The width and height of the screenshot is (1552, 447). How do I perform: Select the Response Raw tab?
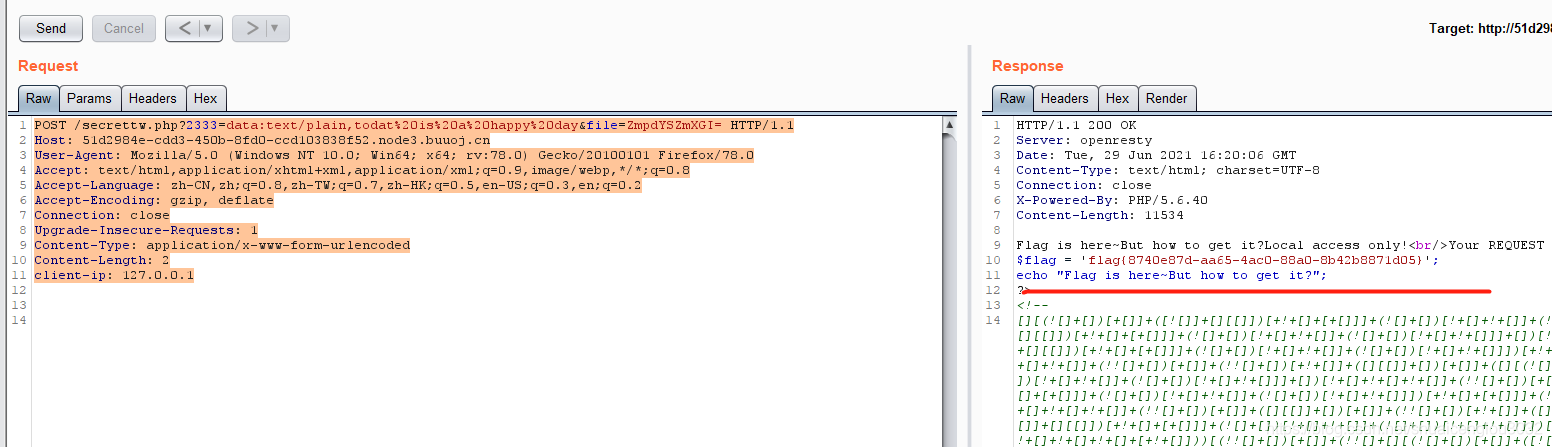pos(1013,98)
